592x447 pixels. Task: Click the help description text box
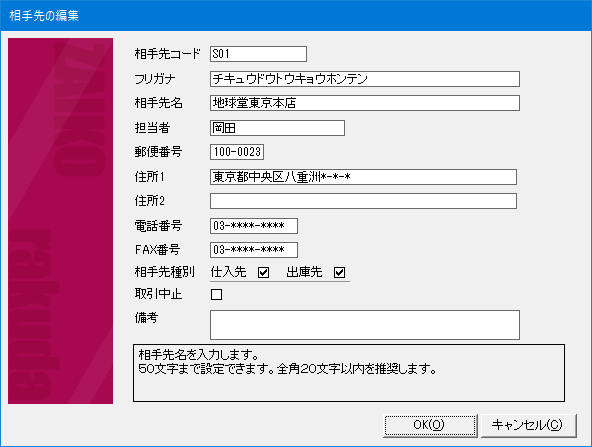pyautogui.click(x=349, y=373)
